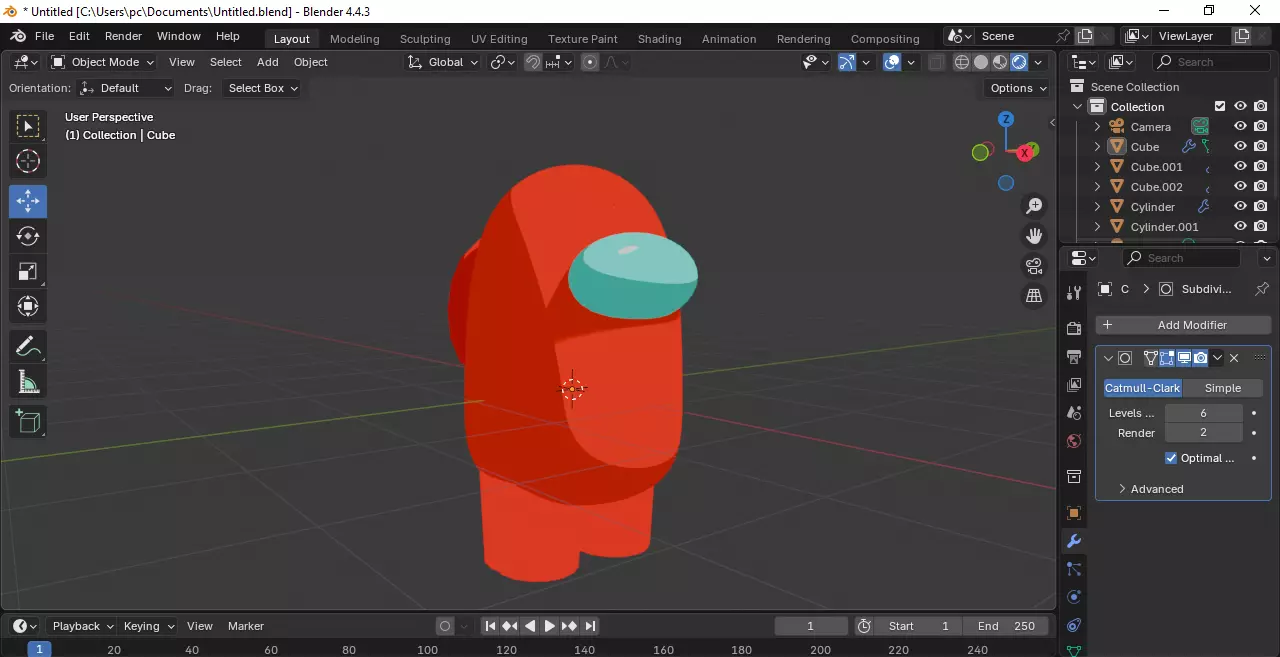Open the Render properties tab

[1074, 328]
